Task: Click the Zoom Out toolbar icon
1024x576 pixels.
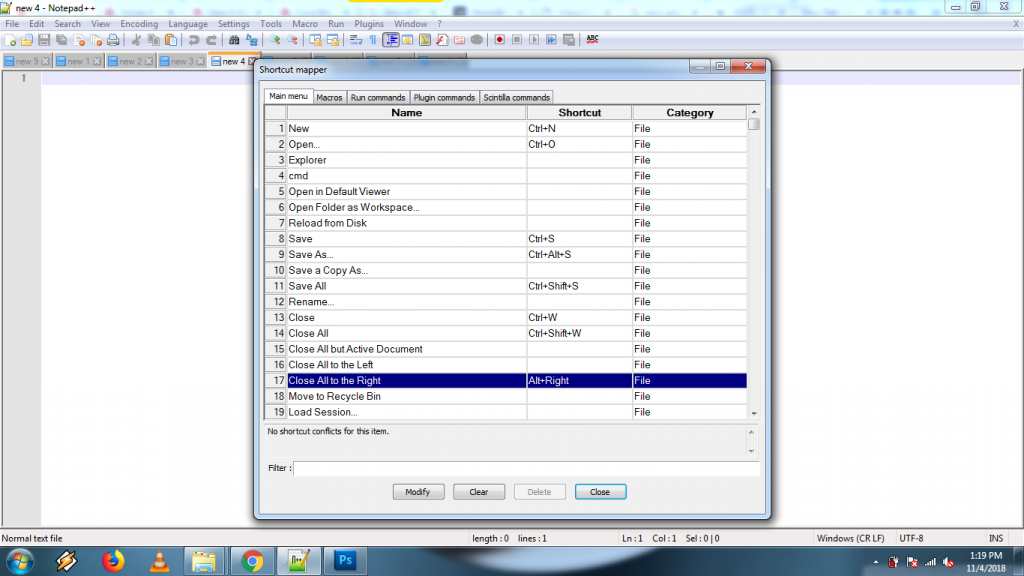Action: (x=292, y=40)
